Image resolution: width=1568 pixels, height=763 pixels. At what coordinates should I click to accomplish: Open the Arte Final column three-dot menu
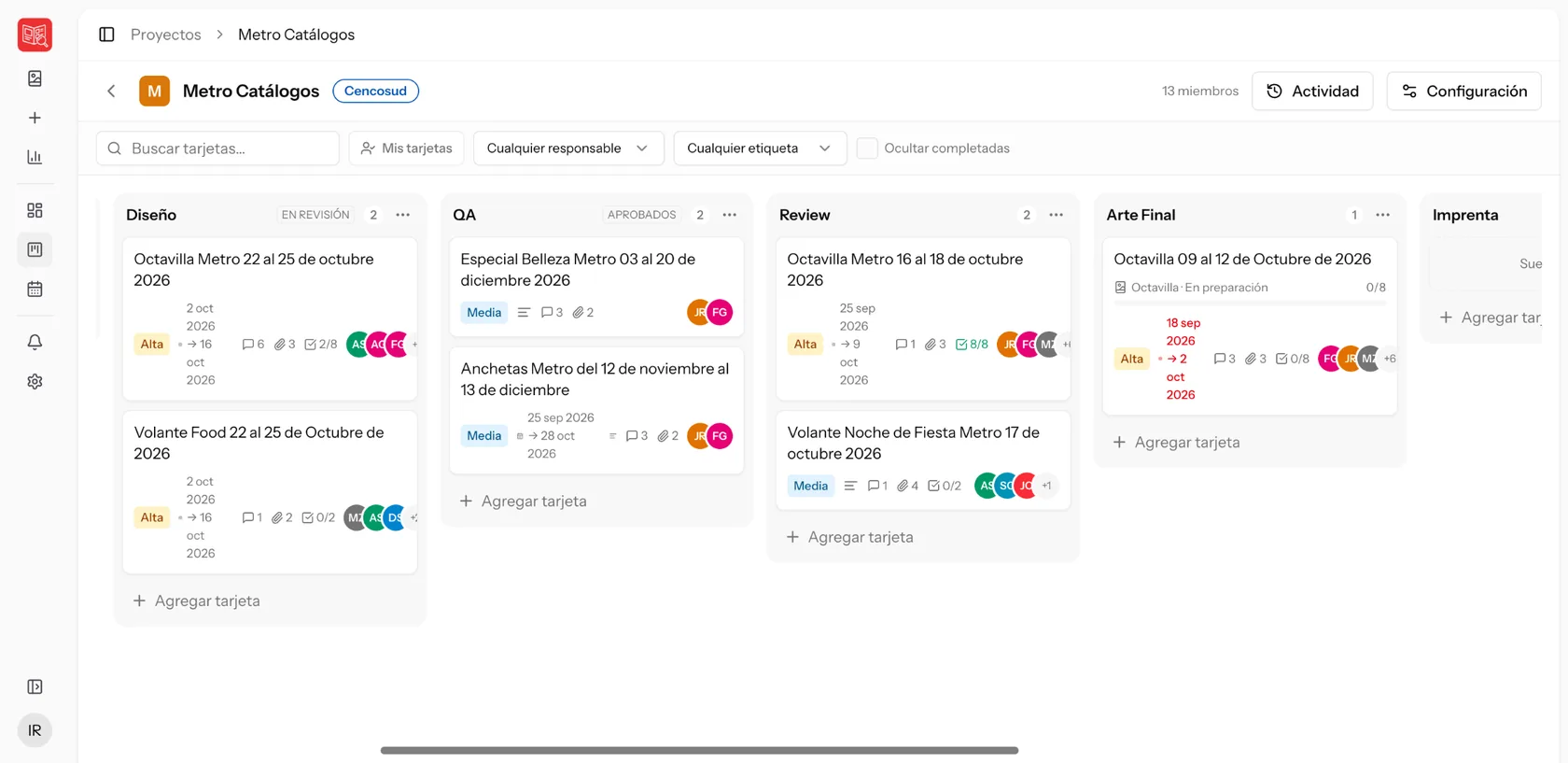point(1383,215)
